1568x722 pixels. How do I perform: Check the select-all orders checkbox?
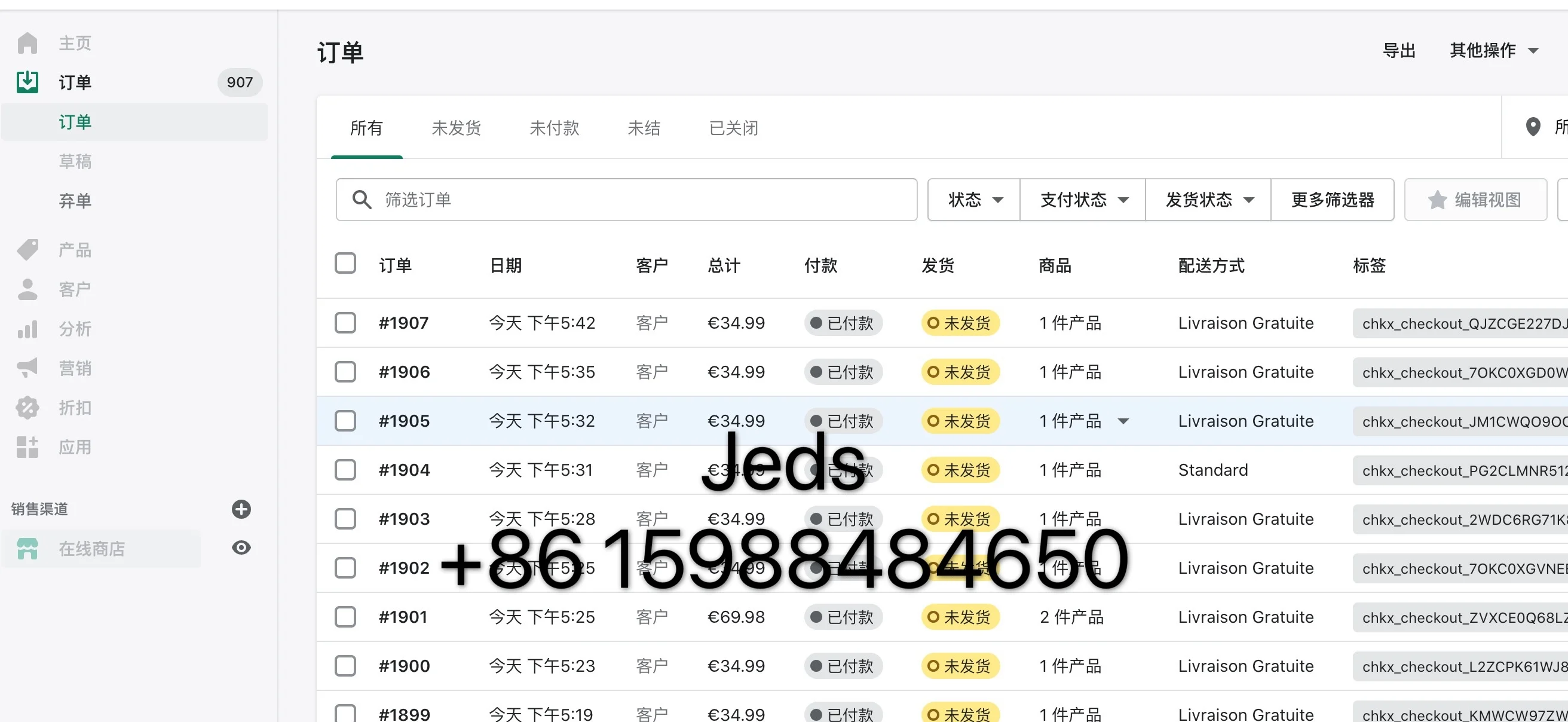pos(345,264)
